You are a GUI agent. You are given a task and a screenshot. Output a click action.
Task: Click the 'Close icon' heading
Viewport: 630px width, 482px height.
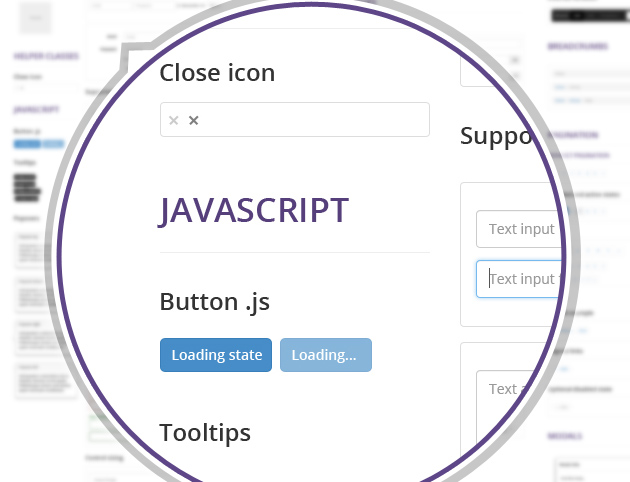click(217, 73)
